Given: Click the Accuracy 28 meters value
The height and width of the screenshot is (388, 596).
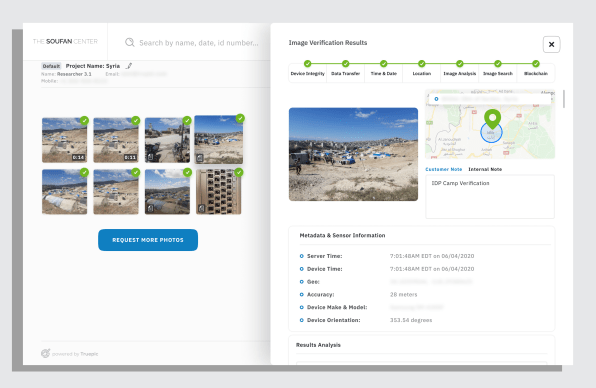Looking at the screenshot, I should point(404,295).
